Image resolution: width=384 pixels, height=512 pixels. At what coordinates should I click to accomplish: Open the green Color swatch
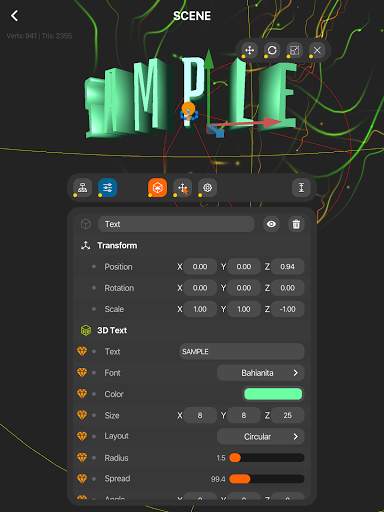273,394
